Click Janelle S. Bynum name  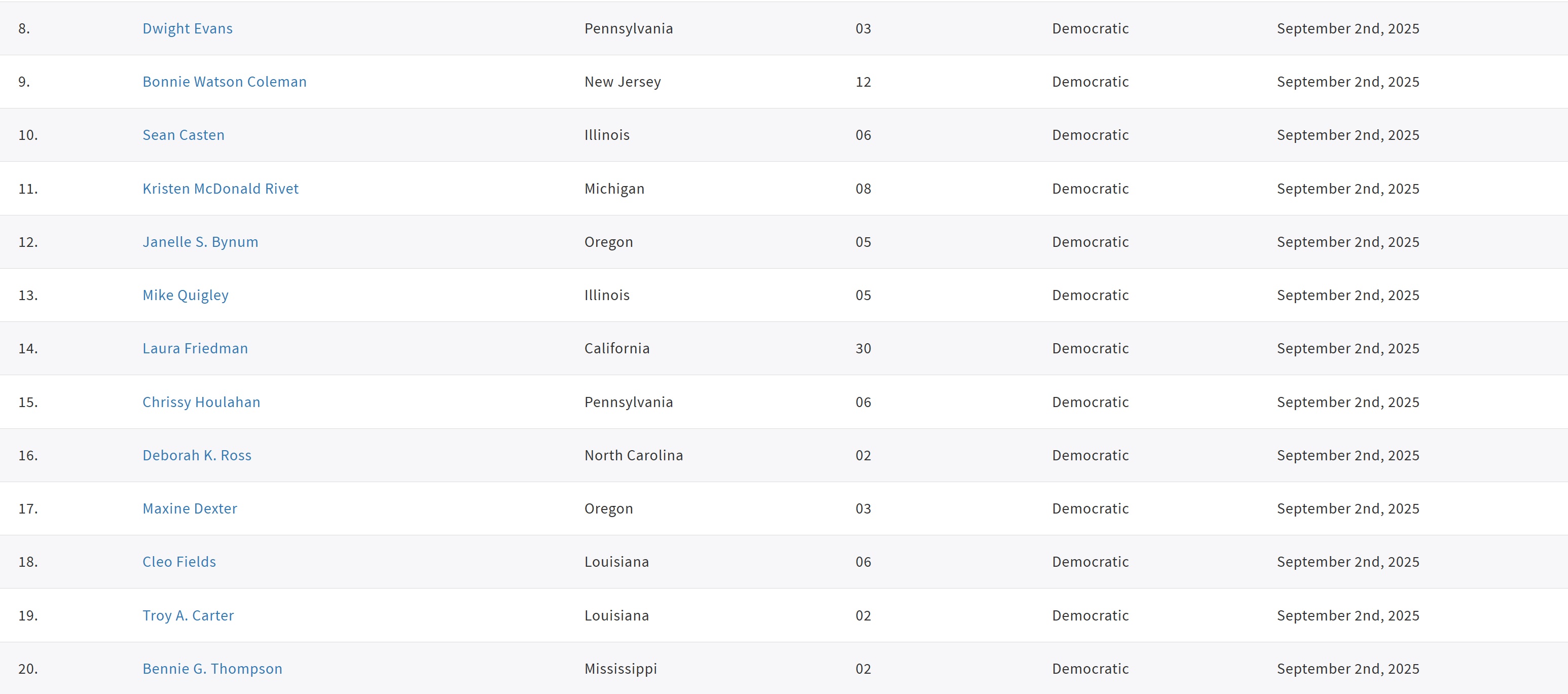tap(200, 242)
